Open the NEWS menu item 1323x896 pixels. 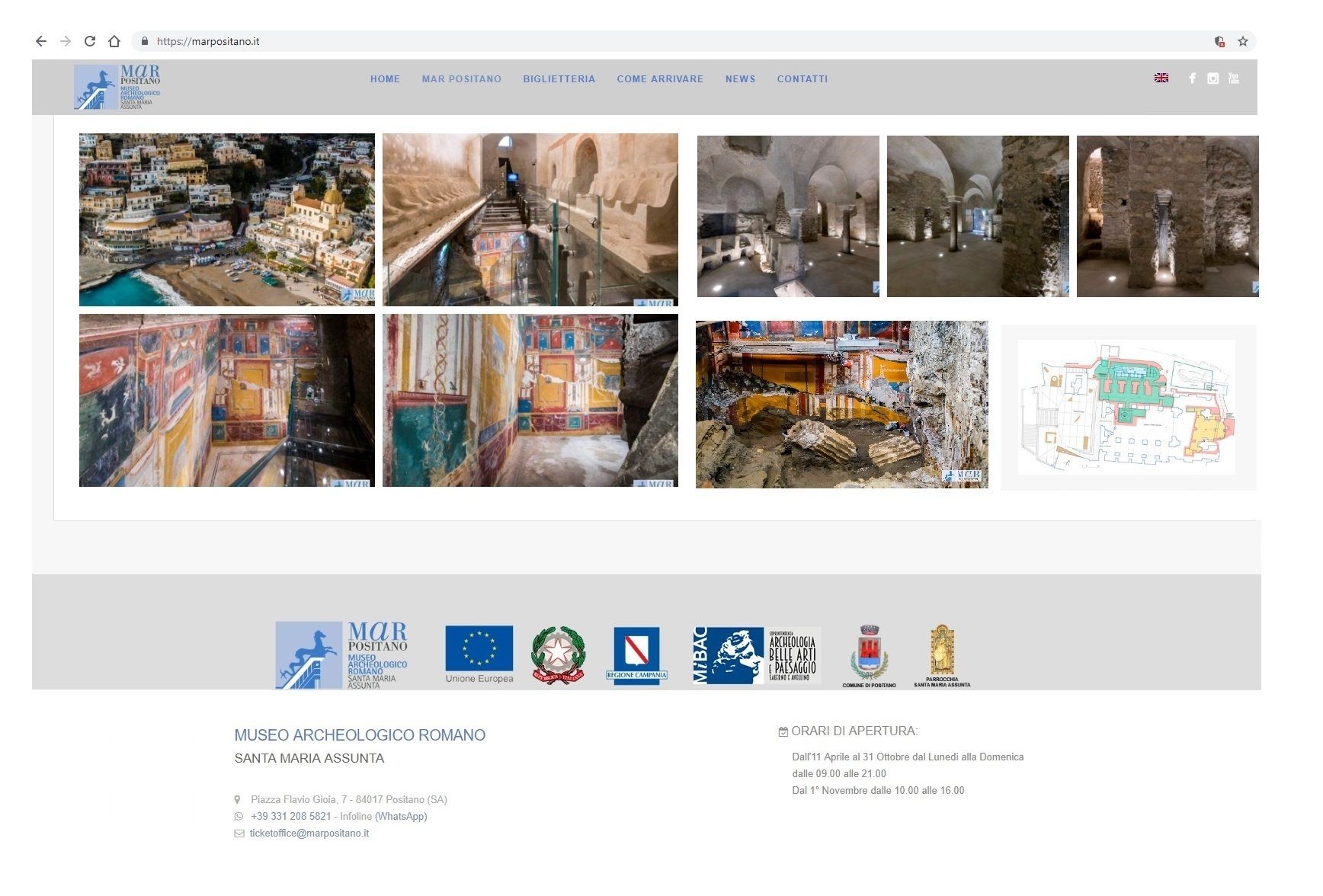coord(740,79)
